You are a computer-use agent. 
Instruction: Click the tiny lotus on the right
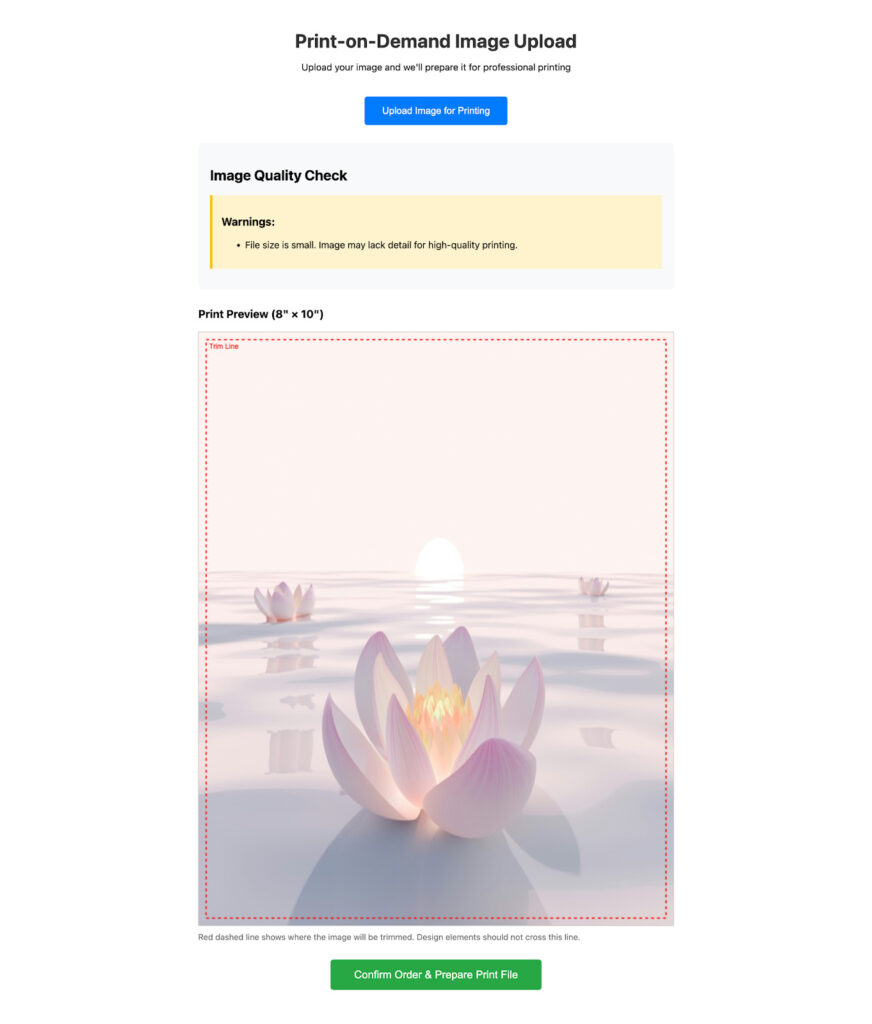pyautogui.click(x=593, y=586)
